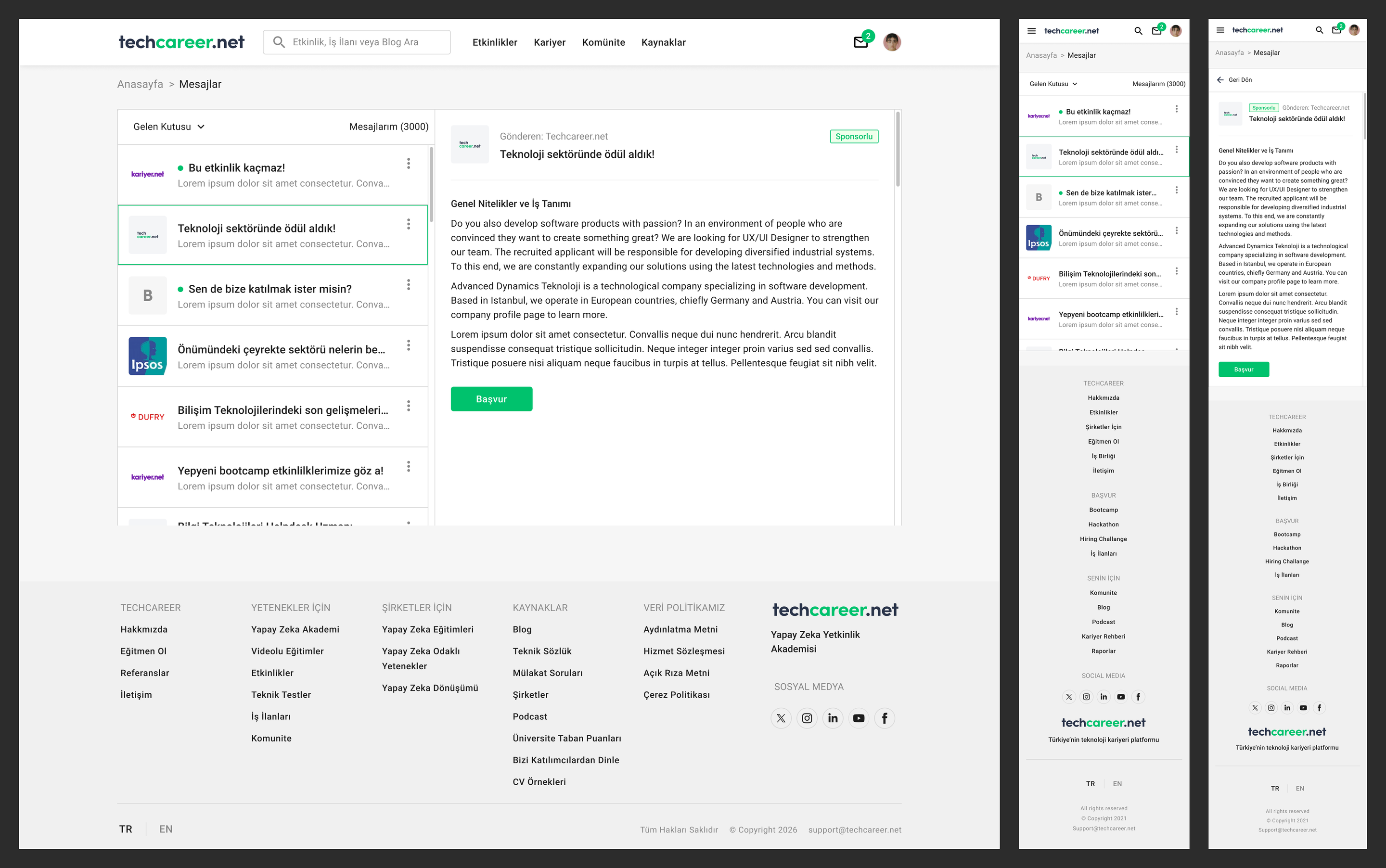Open X (Twitter) icon in desktop footer
The width and height of the screenshot is (1386, 868).
tap(781, 718)
